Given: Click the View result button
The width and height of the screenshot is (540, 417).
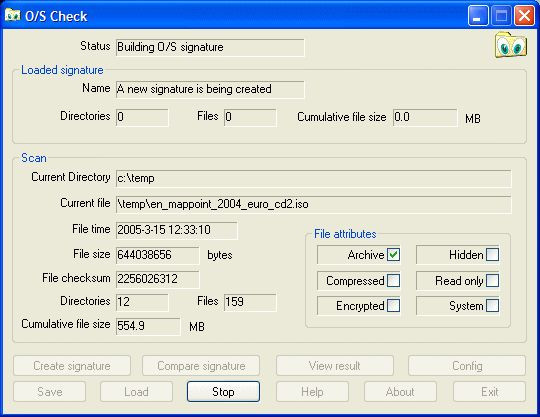Looking at the screenshot, I should point(335,366).
